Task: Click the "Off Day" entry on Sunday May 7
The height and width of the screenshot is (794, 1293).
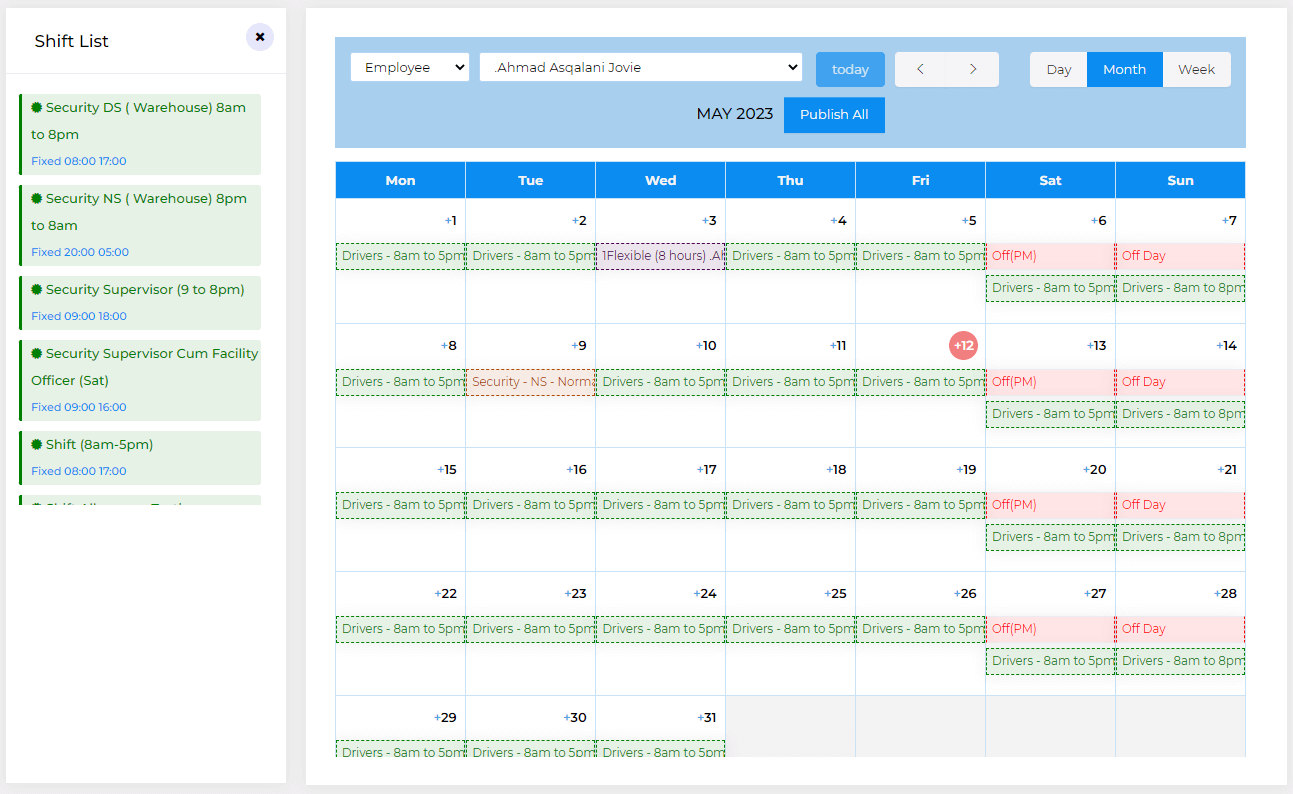Action: coord(1180,255)
